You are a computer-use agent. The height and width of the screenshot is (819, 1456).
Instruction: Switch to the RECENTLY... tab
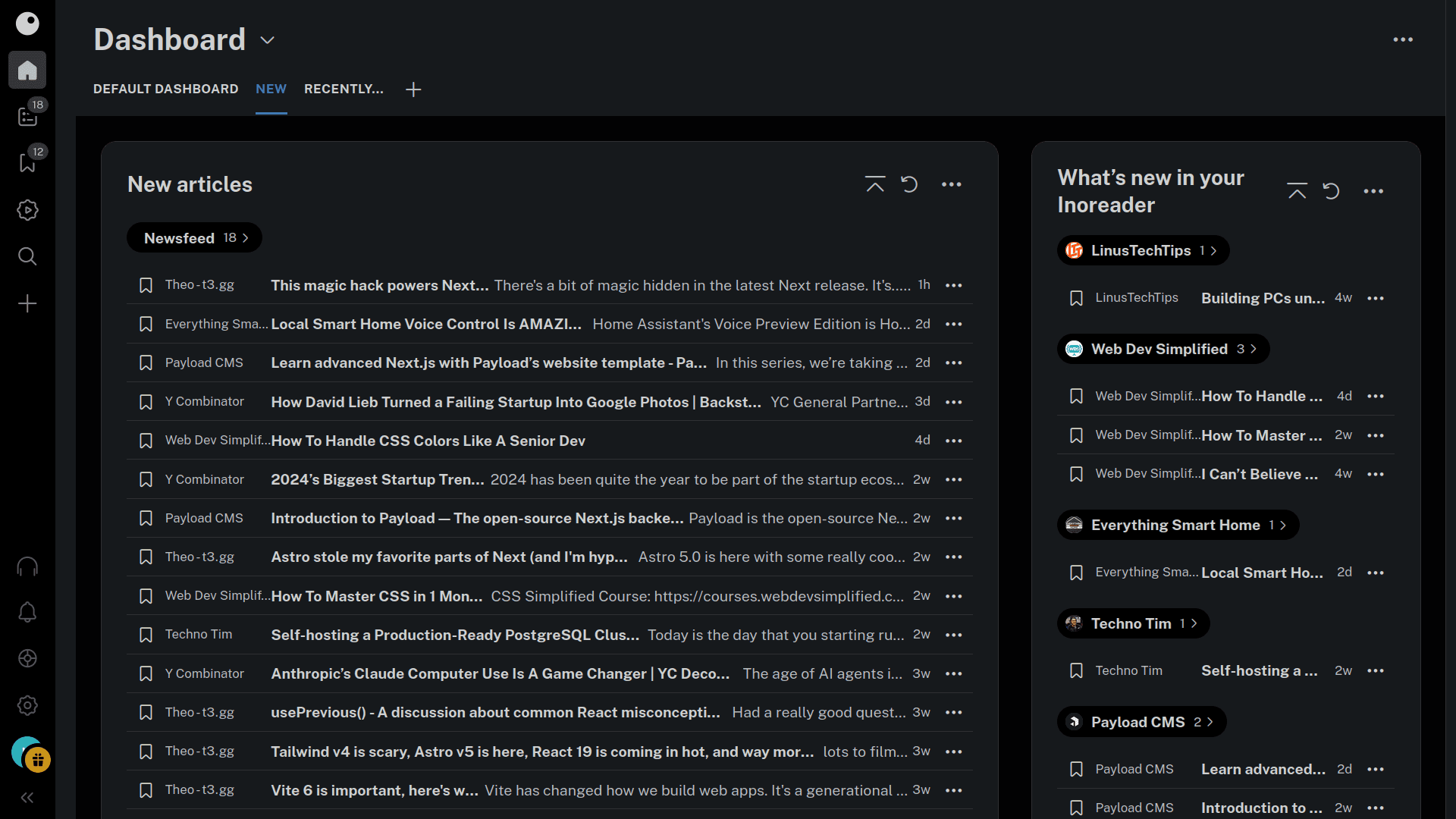click(x=344, y=89)
